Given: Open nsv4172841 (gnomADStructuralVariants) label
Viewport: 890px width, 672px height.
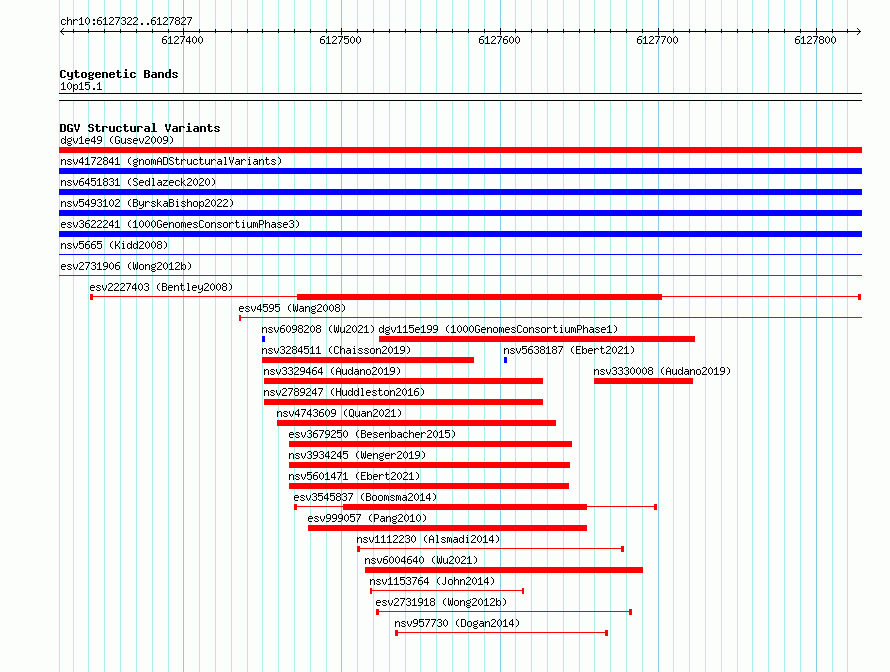Looking at the screenshot, I should 171,161.
